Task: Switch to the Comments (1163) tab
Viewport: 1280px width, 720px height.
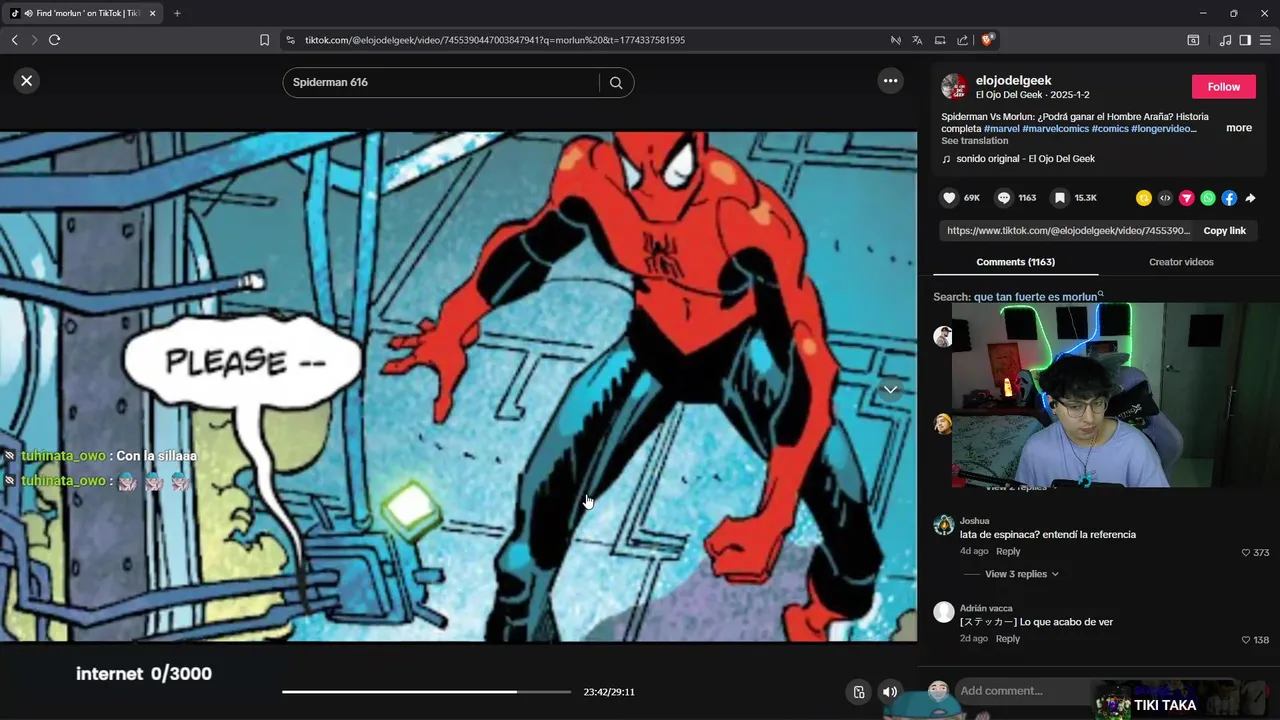Action: pyautogui.click(x=1015, y=262)
